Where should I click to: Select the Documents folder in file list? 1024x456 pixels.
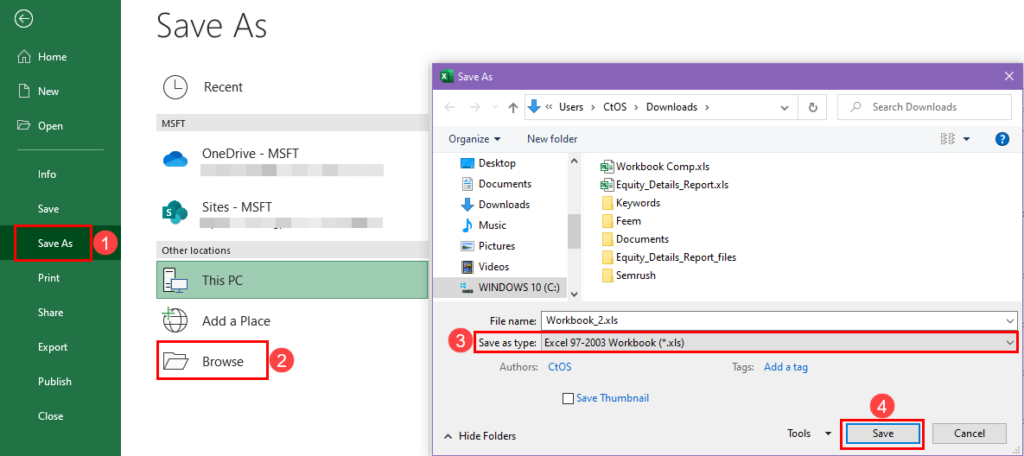click(x=635, y=239)
